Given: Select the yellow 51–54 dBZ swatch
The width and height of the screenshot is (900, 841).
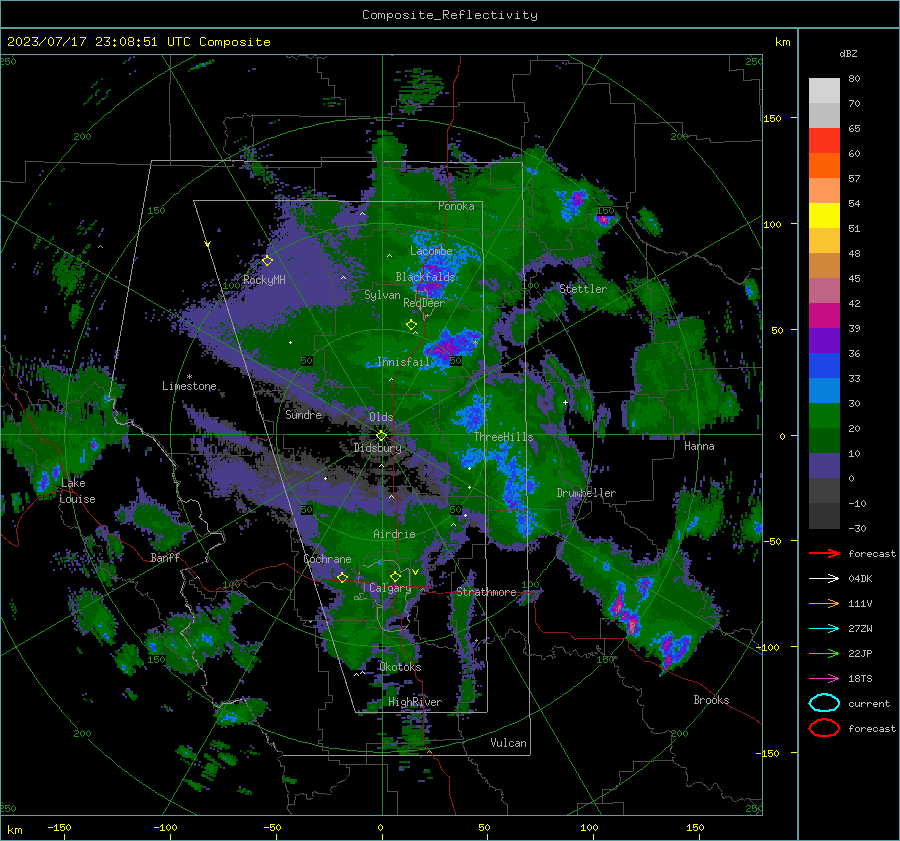Looking at the screenshot, I should pos(824,215).
